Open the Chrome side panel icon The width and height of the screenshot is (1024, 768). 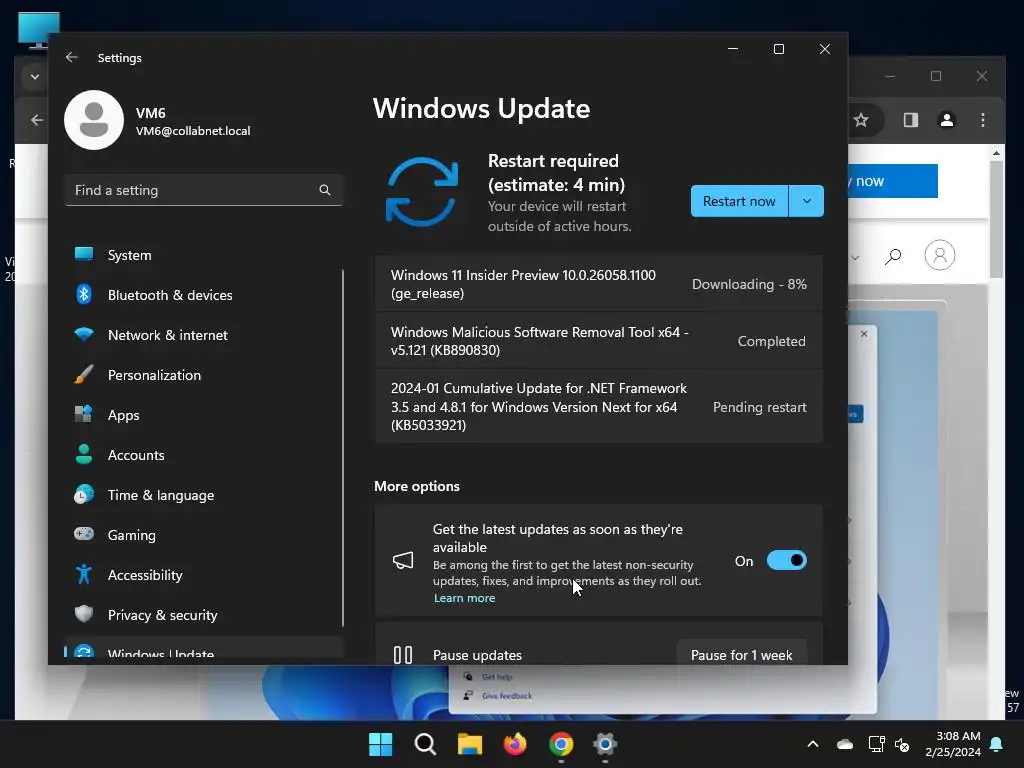point(910,120)
